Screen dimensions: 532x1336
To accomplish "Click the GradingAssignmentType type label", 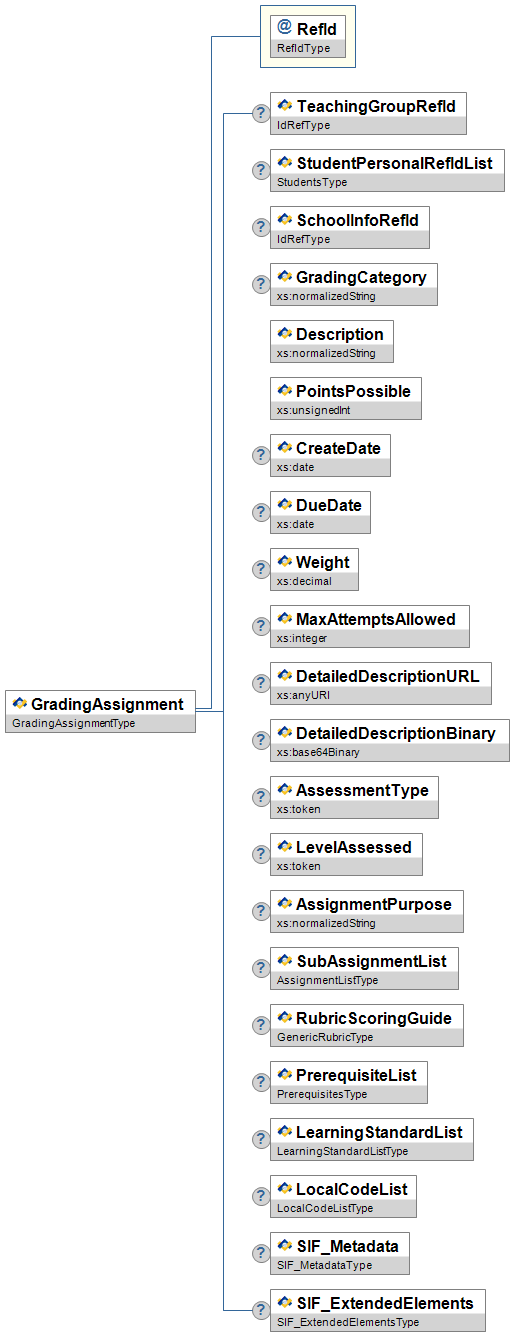I will point(73,723).
